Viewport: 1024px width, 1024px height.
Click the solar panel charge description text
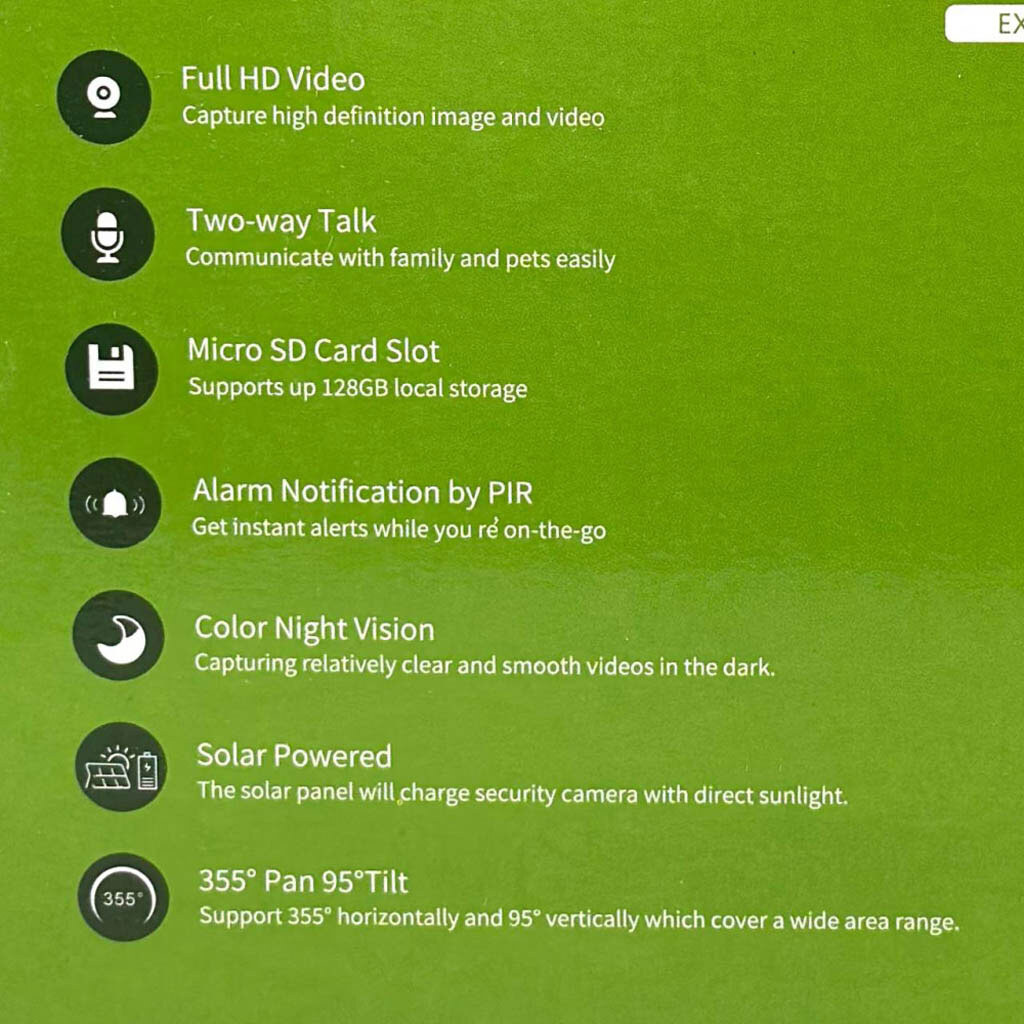[x=522, y=793]
